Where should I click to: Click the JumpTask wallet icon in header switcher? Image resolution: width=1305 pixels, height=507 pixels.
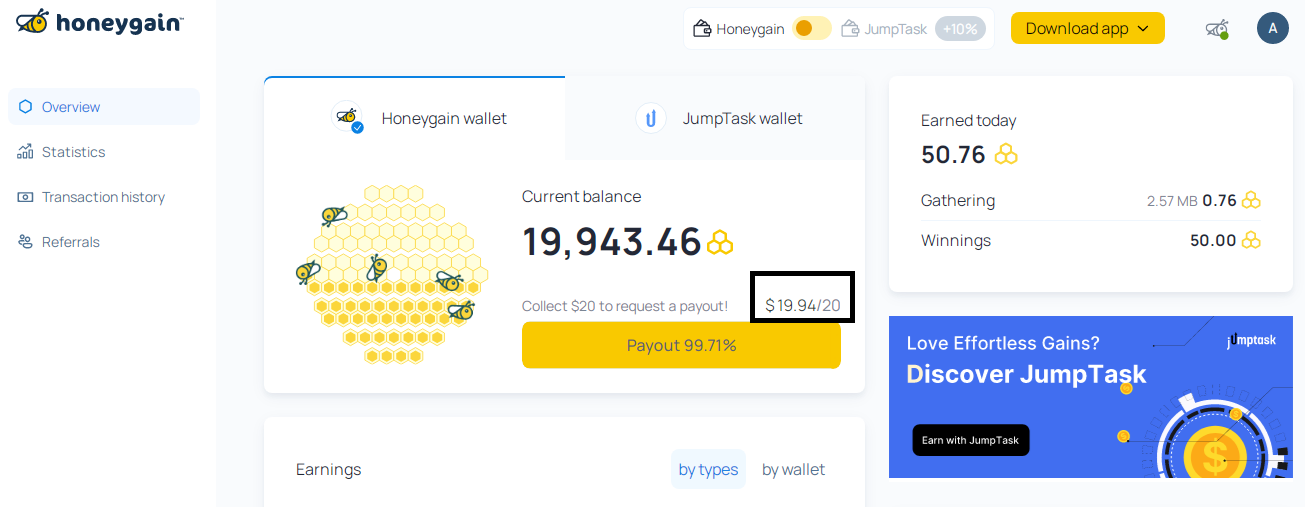click(851, 29)
